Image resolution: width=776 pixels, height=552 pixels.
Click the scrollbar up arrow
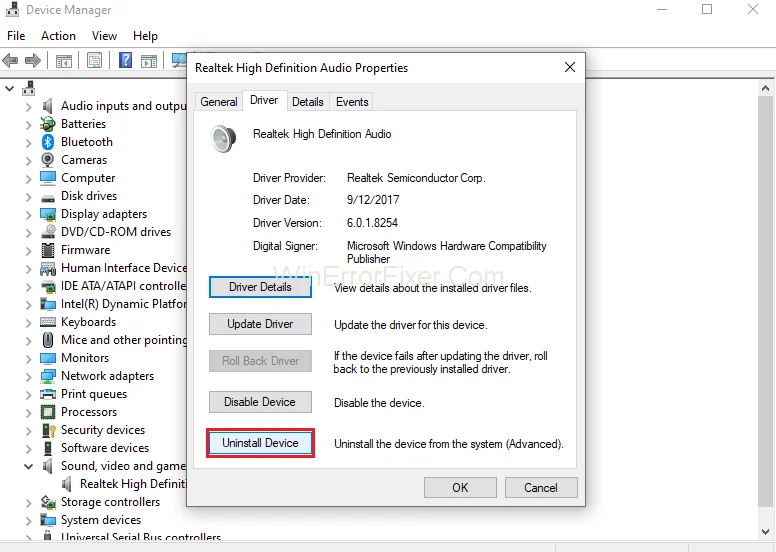(765, 89)
